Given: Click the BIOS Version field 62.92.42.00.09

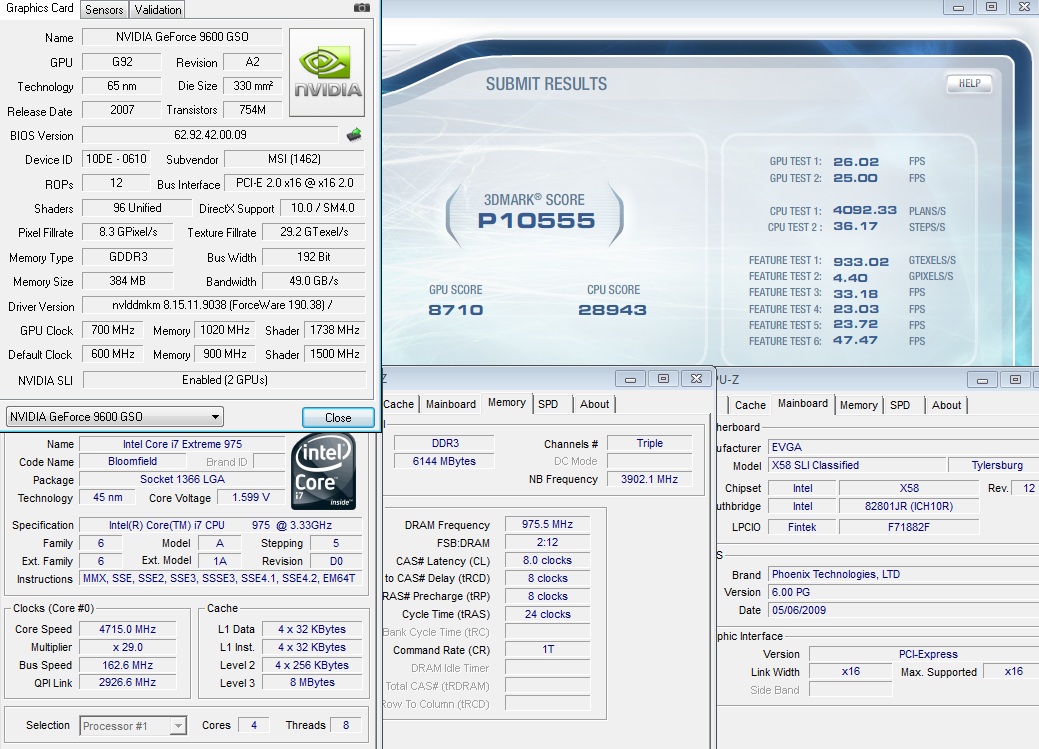Looking at the screenshot, I should tap(210, 135).
